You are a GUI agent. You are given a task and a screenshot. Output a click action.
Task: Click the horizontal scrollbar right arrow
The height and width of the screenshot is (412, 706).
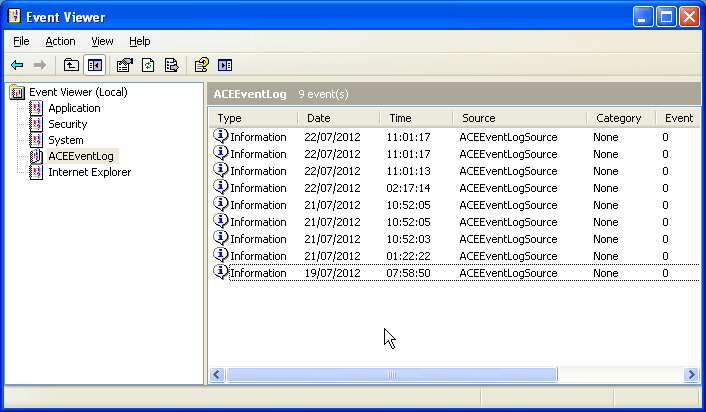click(x=691, y=375)
